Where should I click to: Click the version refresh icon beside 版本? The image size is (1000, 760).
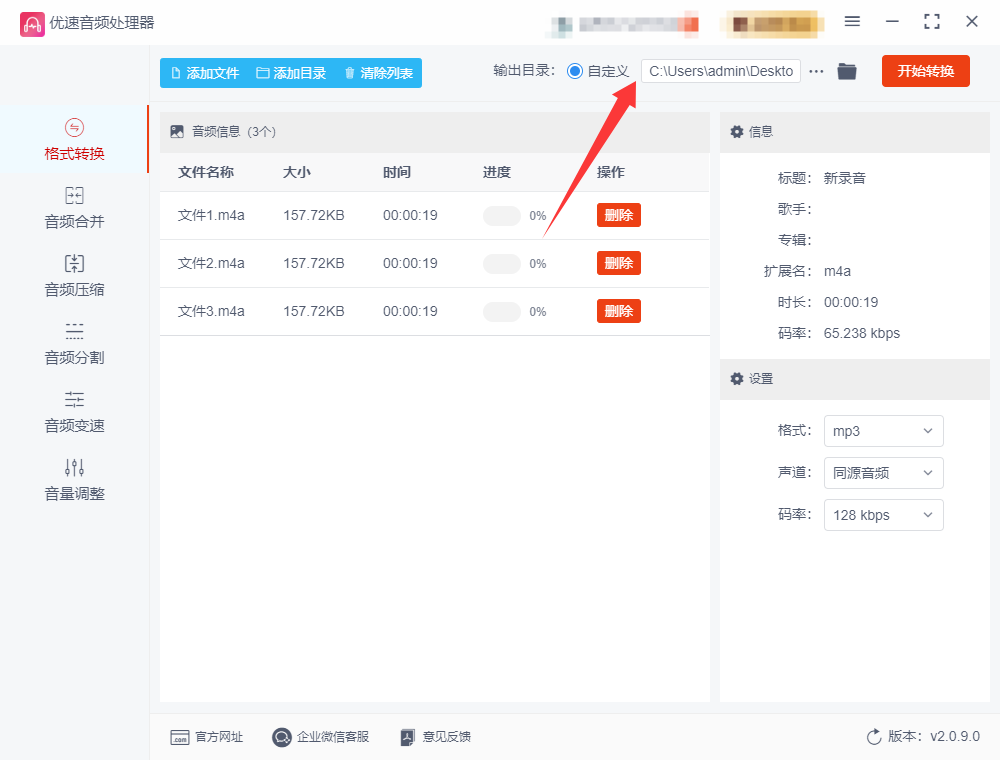pyautogui.click(x=874, y=737)
